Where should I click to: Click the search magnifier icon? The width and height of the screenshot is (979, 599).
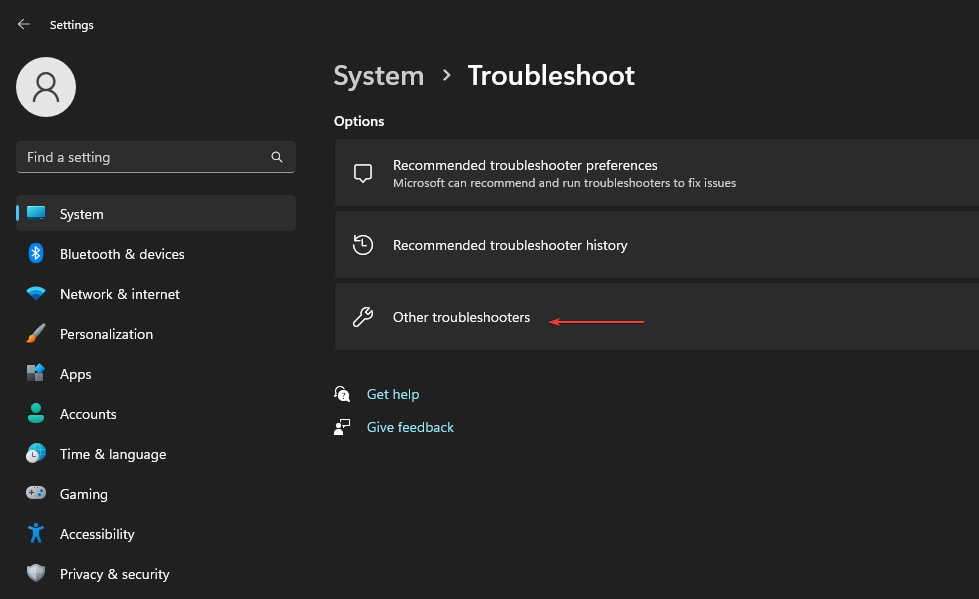tap(277, 157)
